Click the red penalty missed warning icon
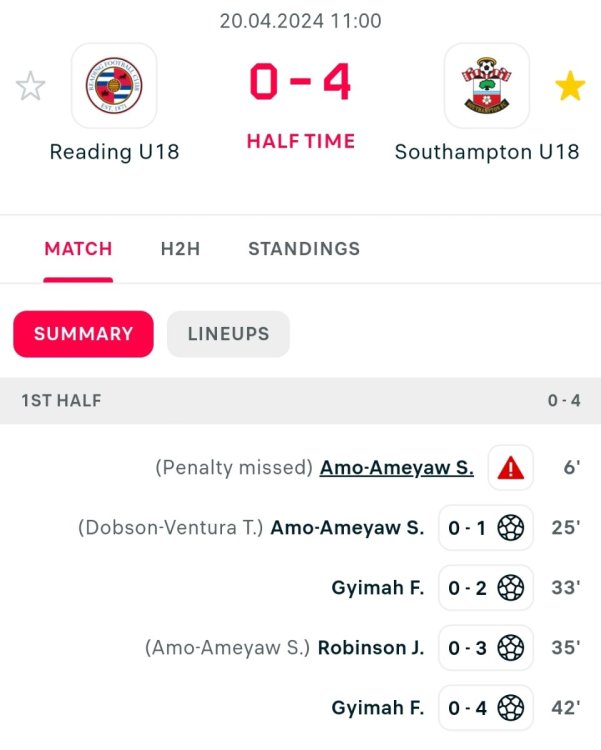The width and height of the screenshot is (601, 750). (510, 467)
